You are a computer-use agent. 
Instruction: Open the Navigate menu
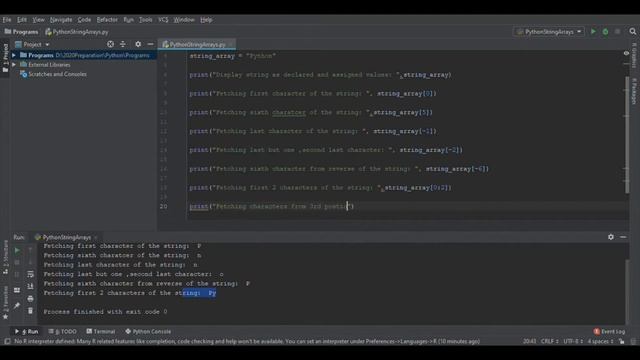61,20
